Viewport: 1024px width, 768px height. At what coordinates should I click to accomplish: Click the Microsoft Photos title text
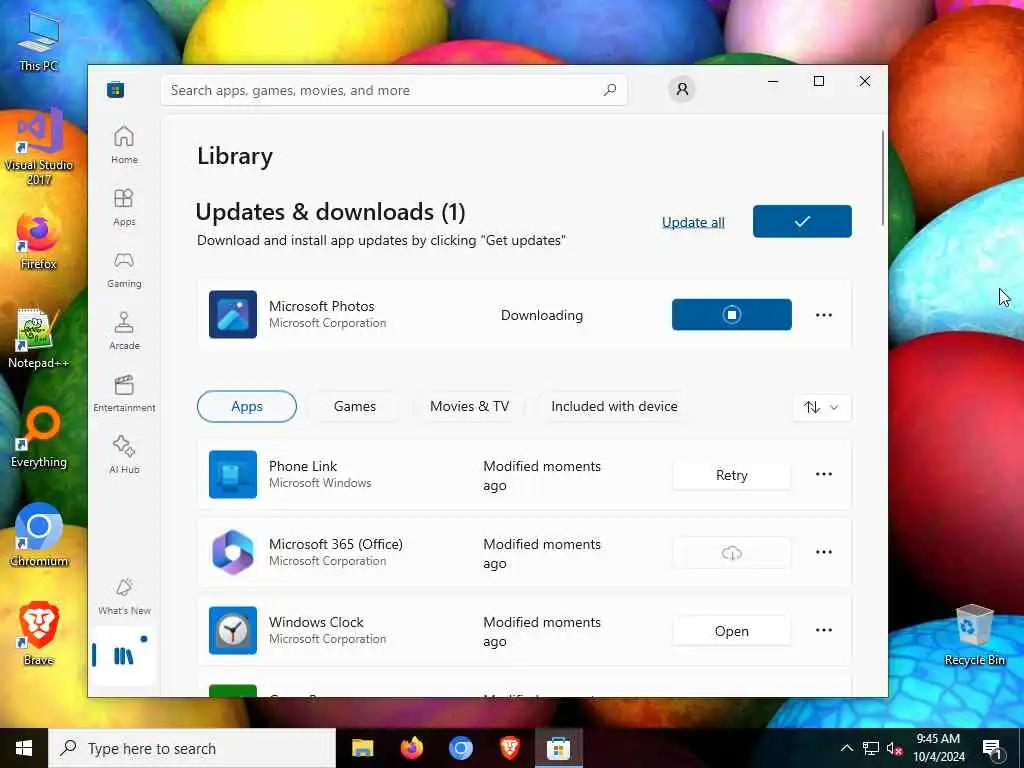point(321,306)
